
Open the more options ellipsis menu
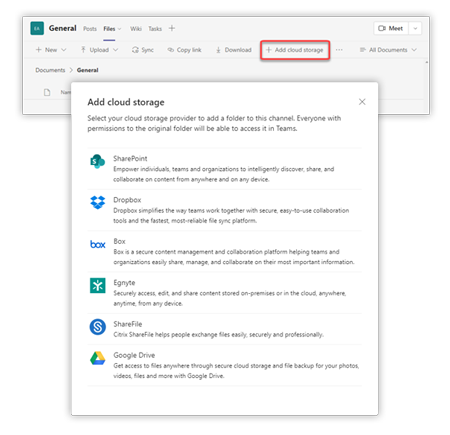click(x=339, y=50)
